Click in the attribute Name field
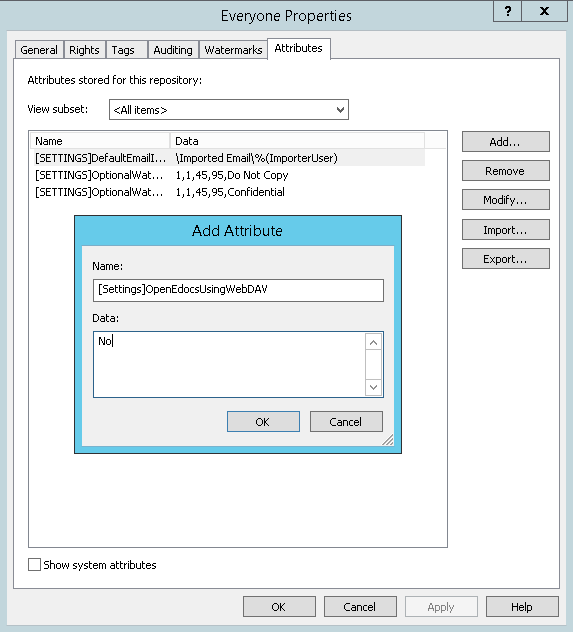 [238, 290]
